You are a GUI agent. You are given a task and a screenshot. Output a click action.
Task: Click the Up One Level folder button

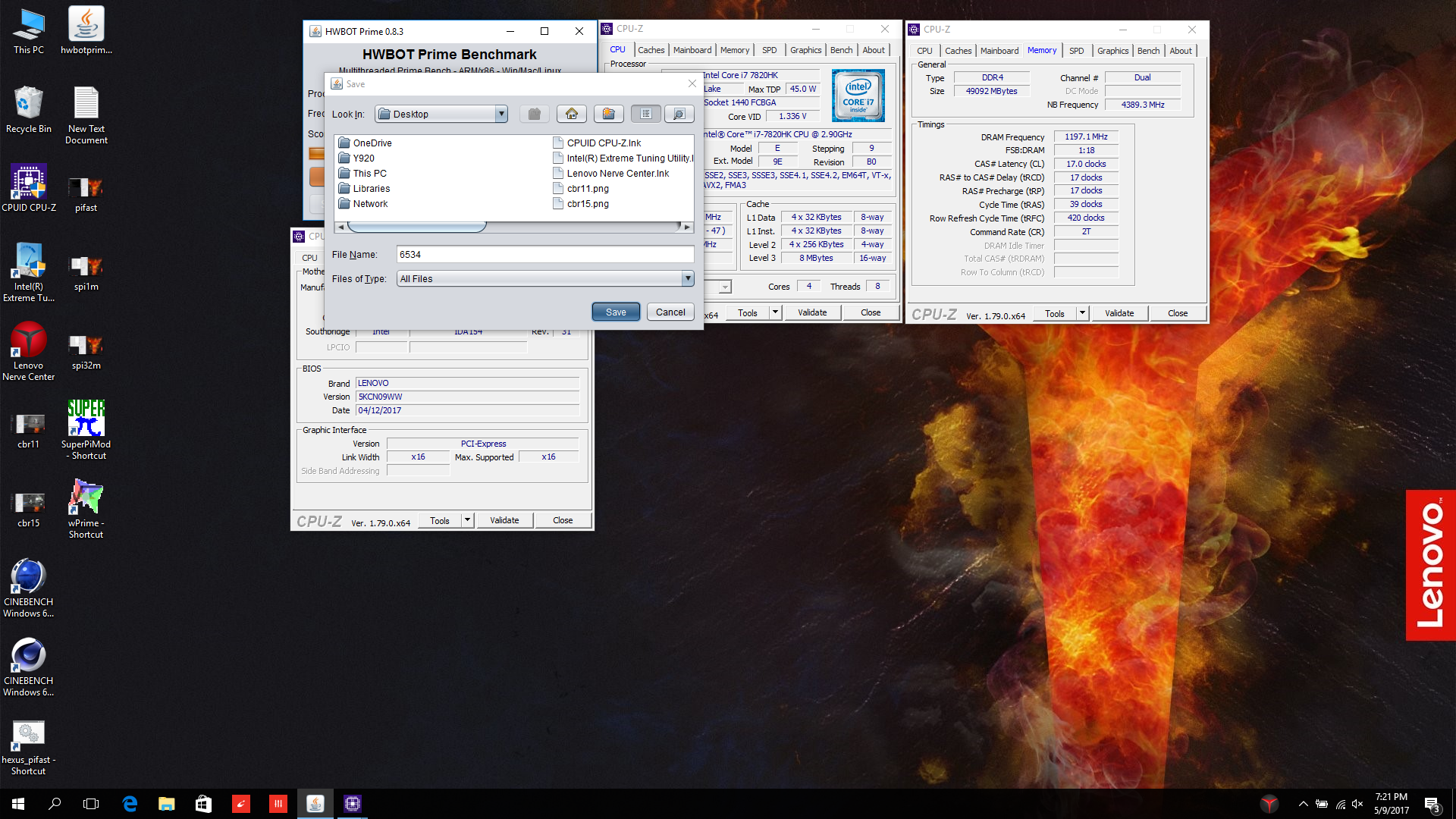point(535,114)
